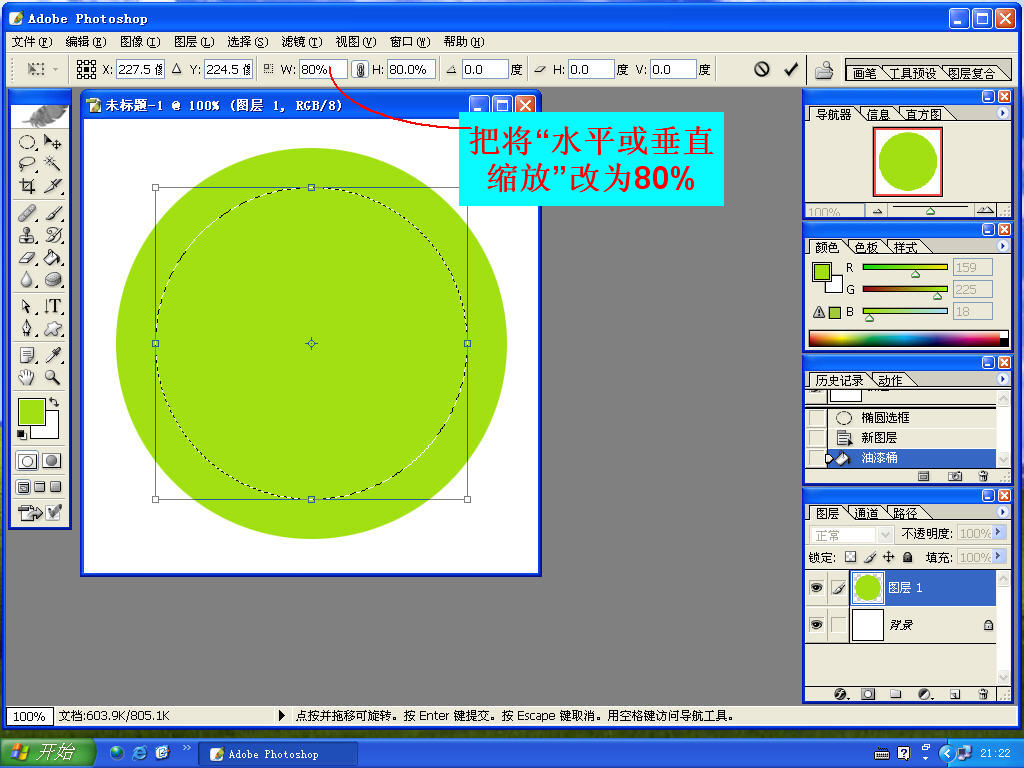Select the Hand tool
The height and width of the screenshot is (768, 1024).
point(27,377)
